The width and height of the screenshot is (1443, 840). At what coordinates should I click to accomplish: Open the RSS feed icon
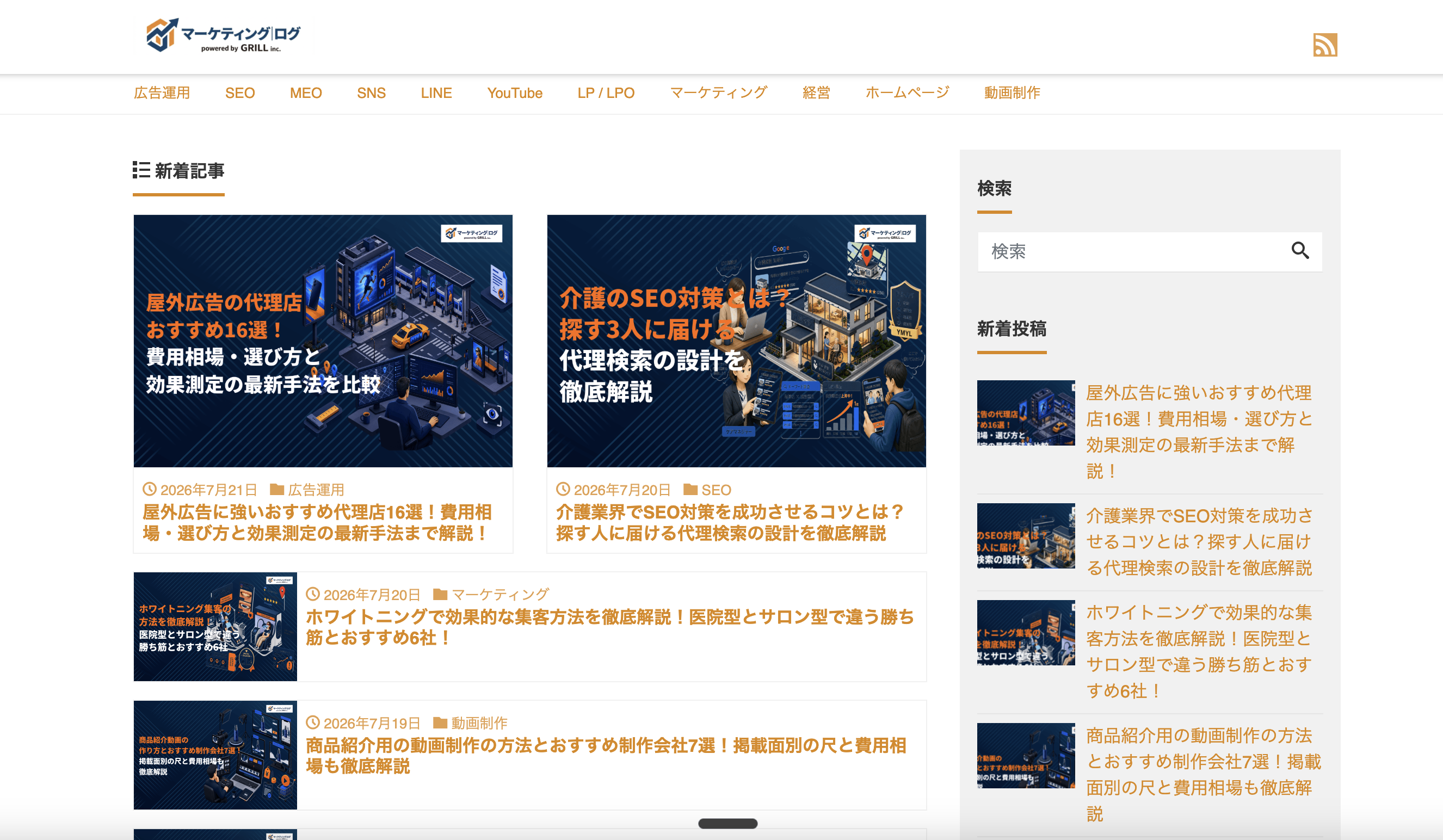pos(1325,45)
